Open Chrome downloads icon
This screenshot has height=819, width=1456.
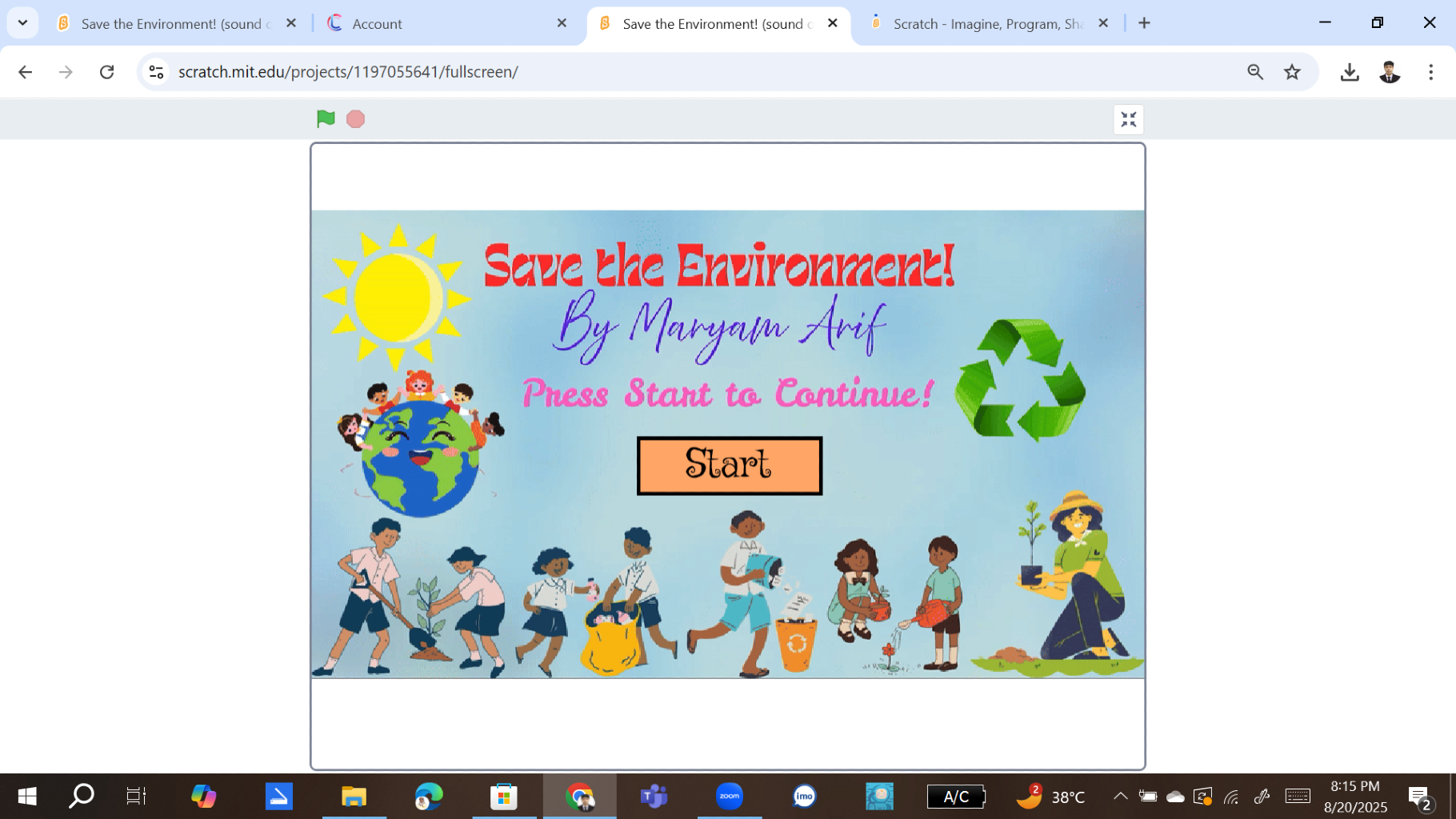(1350, 72)
